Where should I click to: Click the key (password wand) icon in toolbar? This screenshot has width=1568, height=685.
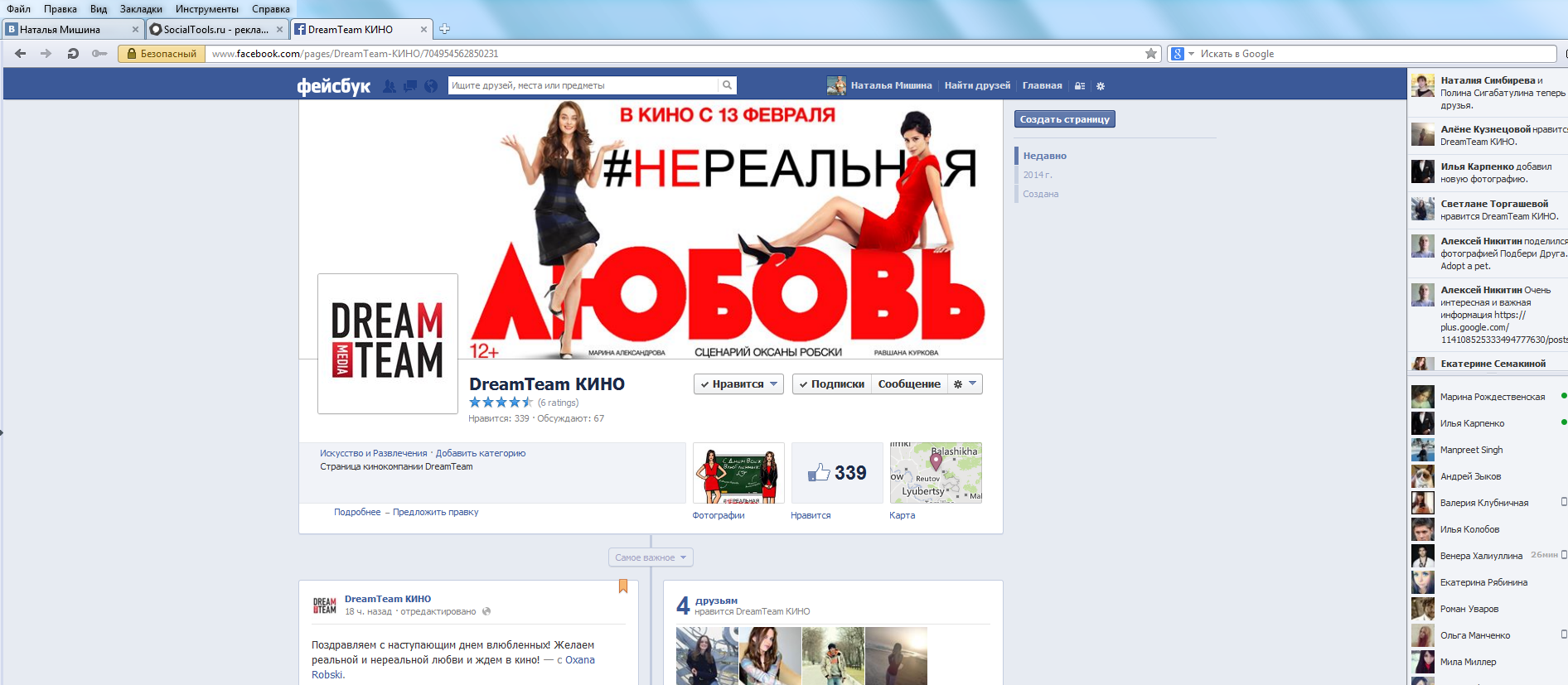[99, 54]
